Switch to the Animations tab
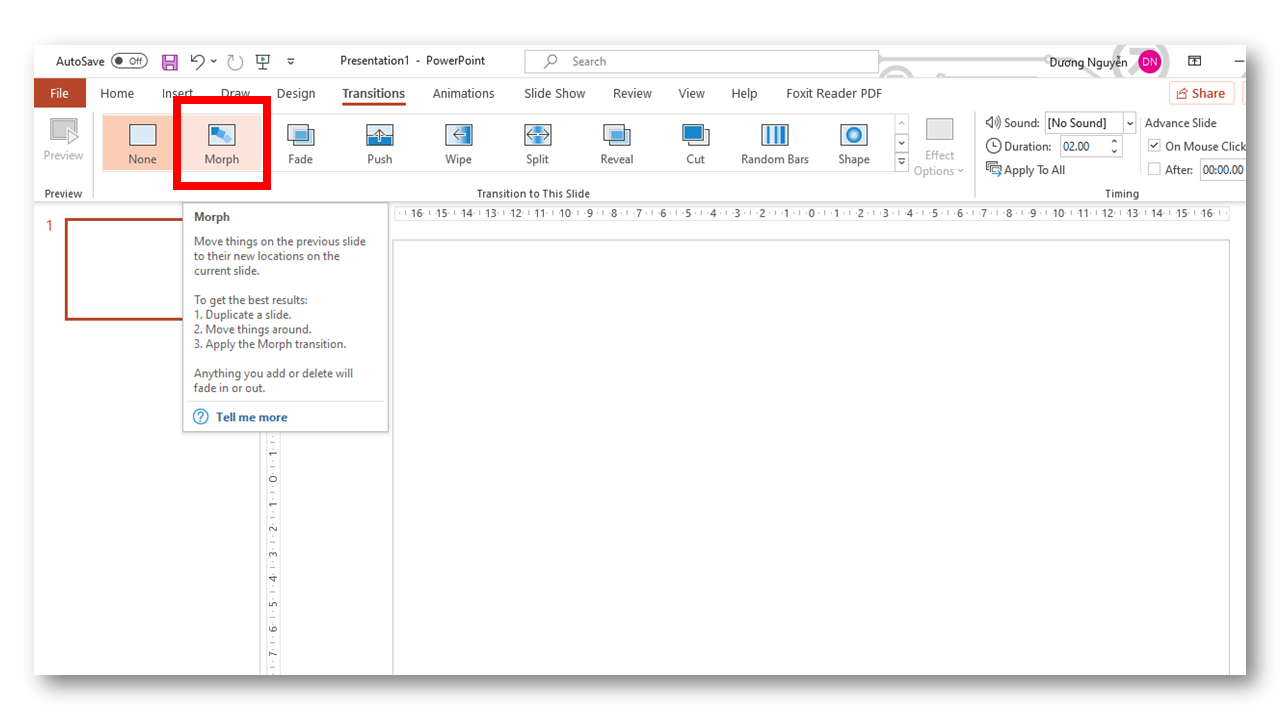Image resolution: width=1280 pixels, height=720 pixels. click(x=463, y=93)
